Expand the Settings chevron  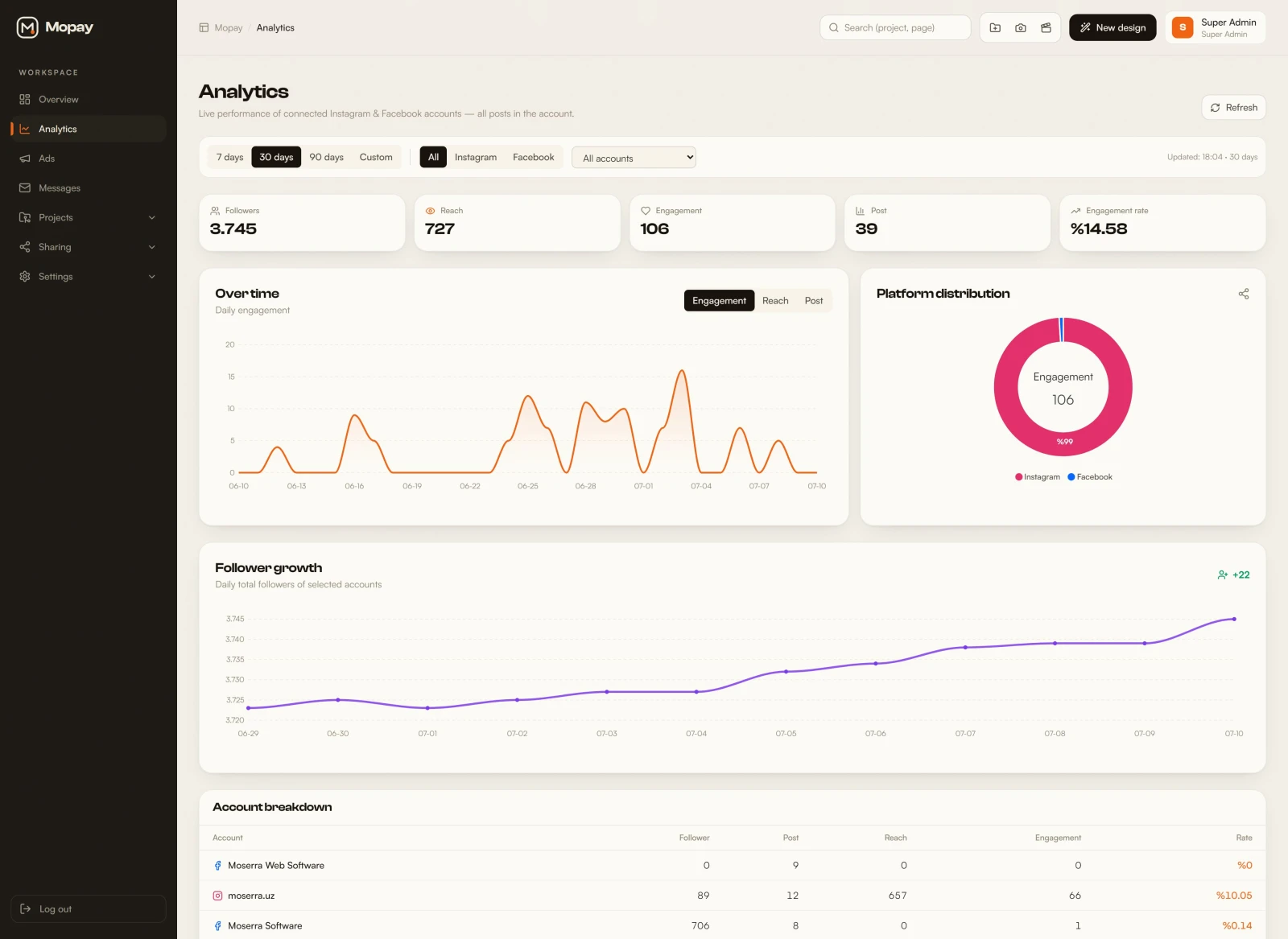(152, 277)
